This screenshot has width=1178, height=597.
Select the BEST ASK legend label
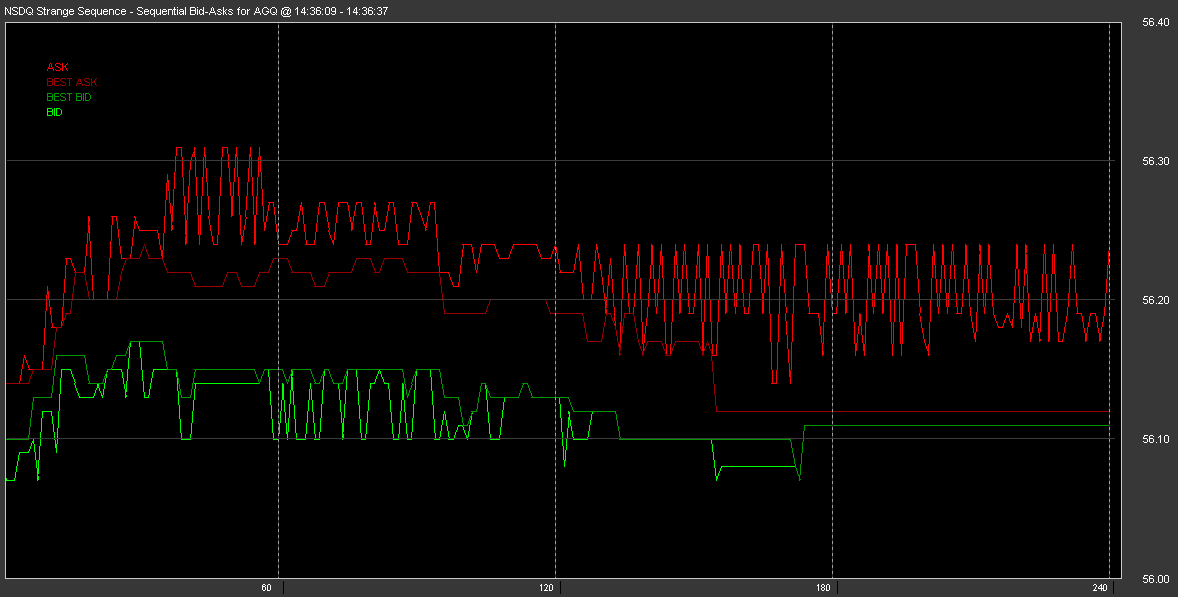coord(72,83)
